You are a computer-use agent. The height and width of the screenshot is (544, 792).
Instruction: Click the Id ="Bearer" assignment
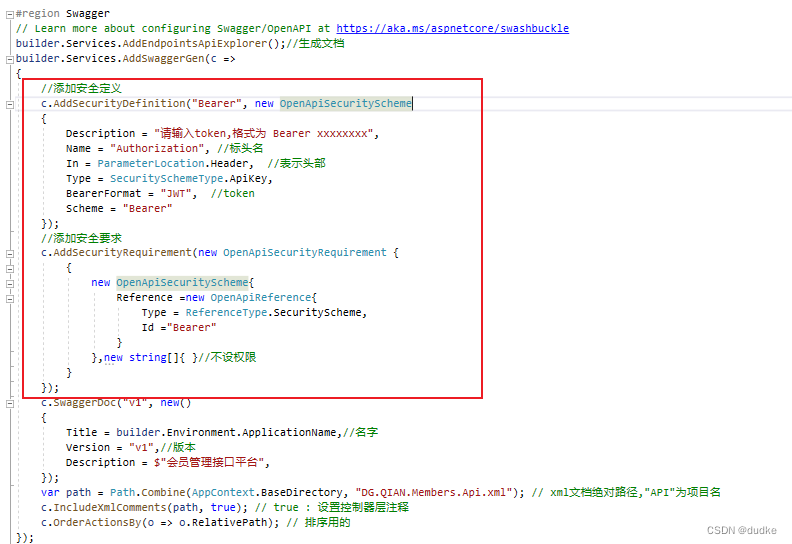click(x=179, y=328)
